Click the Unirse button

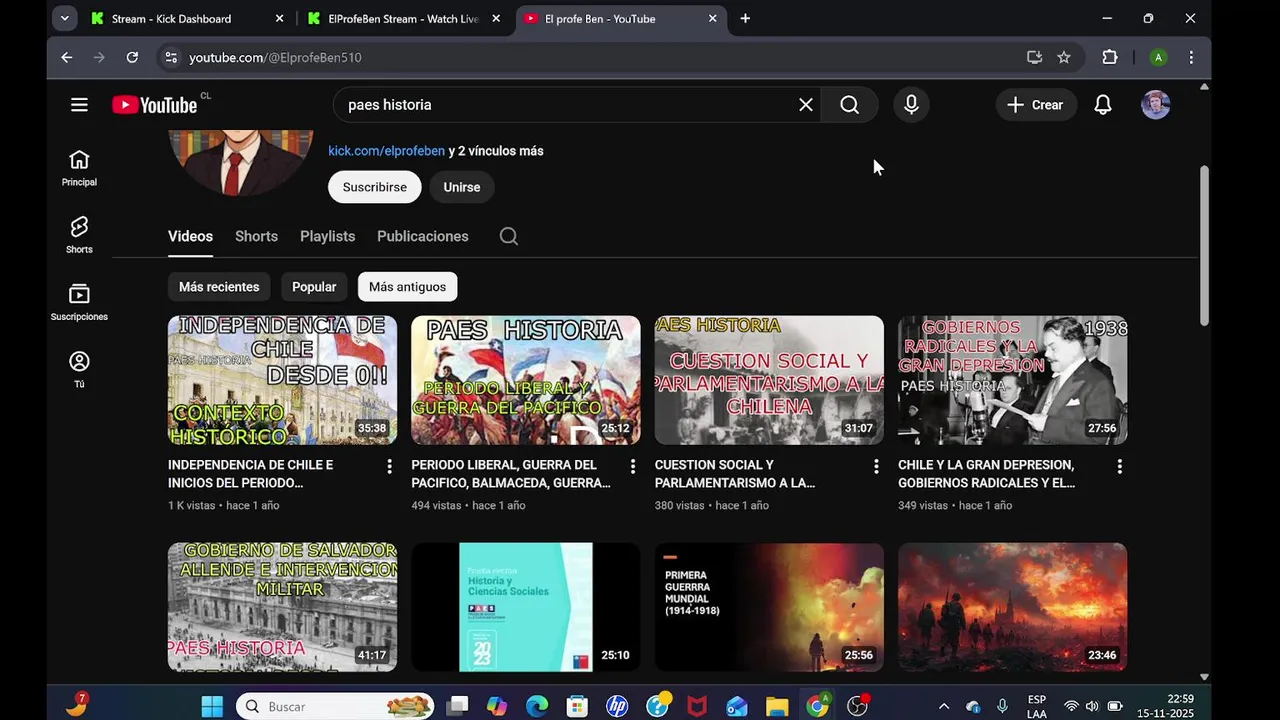click(462, 187)
